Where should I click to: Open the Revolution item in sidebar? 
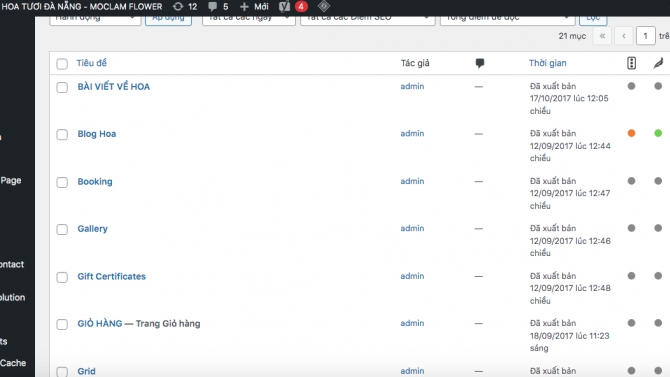[x=12, y=297]
